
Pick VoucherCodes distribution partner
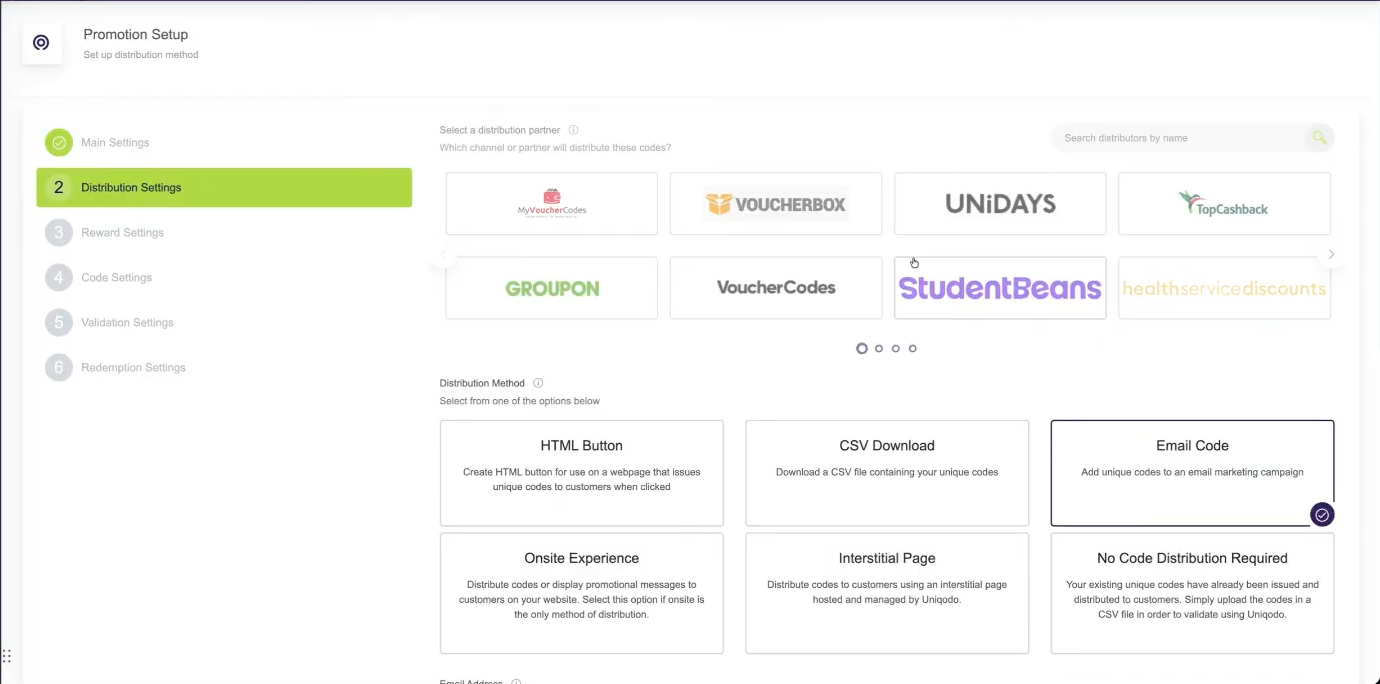(x=776, y=288)
